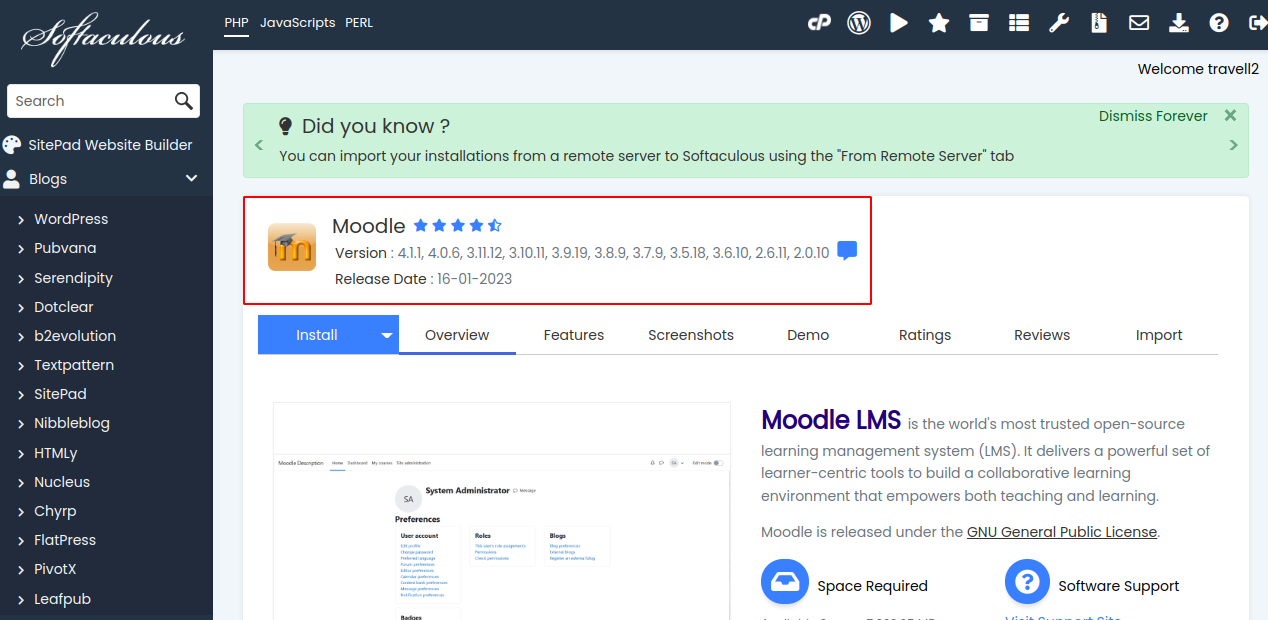Open the zip file Backups icon
The width and height of the screenshot is (1268, 620).
(x=1099, y=22)
